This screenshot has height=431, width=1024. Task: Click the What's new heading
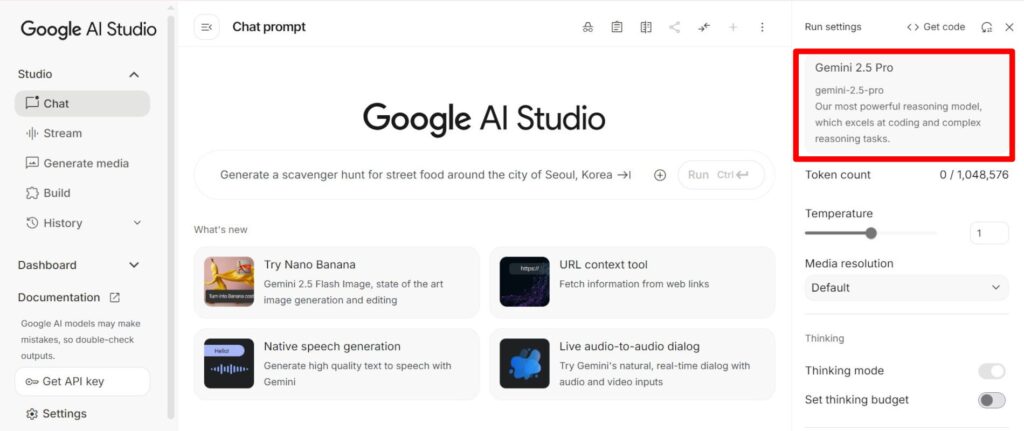221,230
